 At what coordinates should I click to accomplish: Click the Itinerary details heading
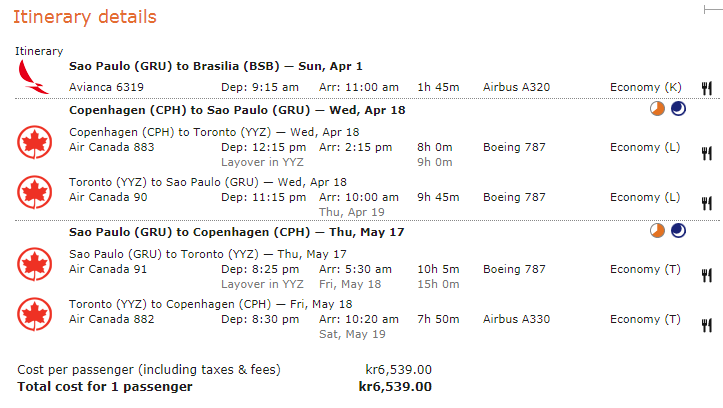click(x=85, y=17)
